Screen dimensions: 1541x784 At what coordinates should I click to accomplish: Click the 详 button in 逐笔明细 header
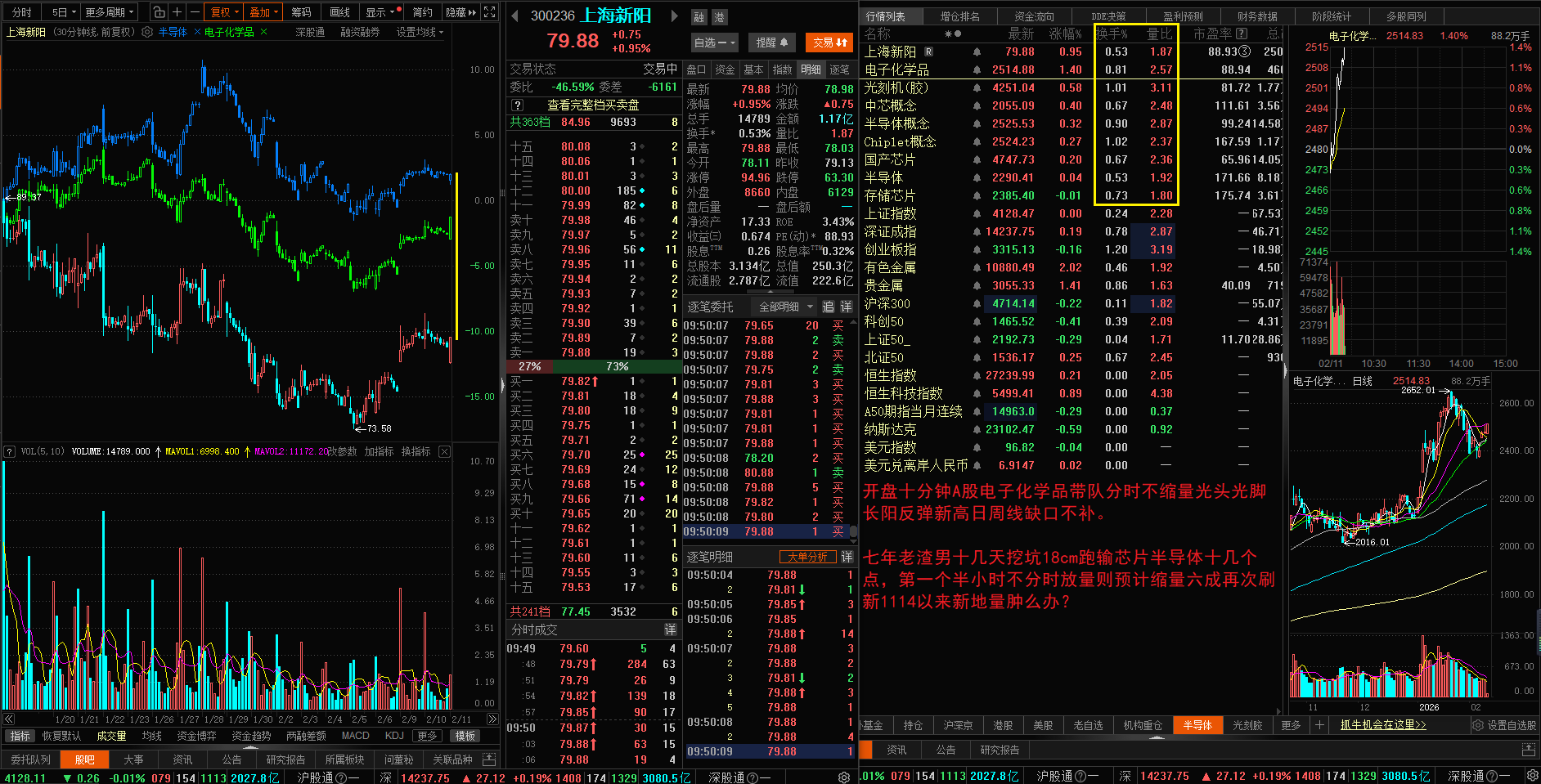pyautogui.click(x=847, y=557)
